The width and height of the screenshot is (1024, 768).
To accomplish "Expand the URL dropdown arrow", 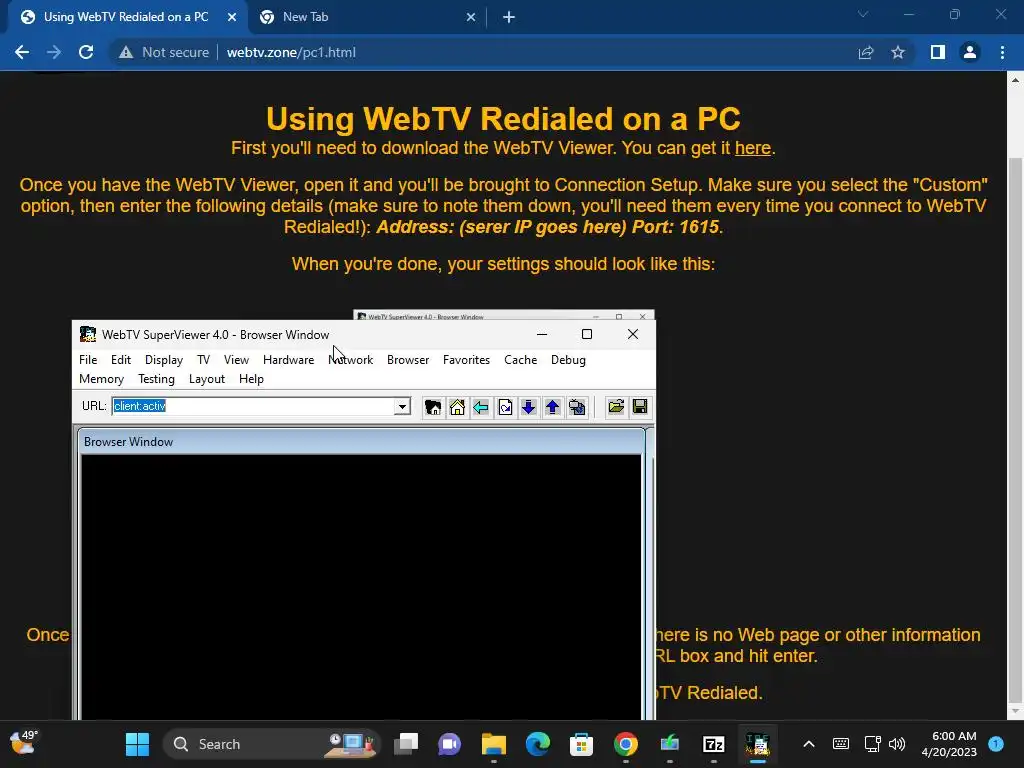I will pyautogui.click(x=402, y=406).
